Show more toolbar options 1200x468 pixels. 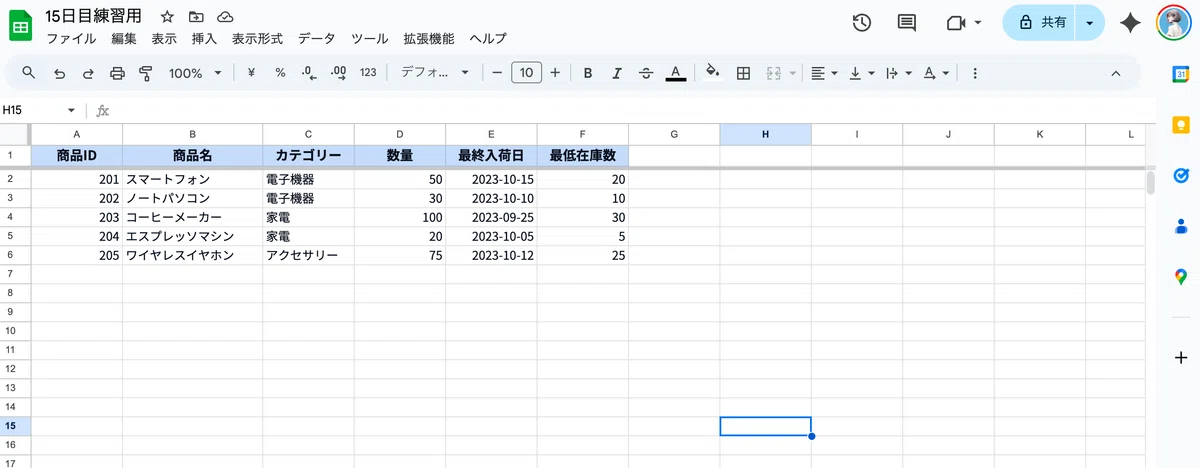click(x=975, y=73)
